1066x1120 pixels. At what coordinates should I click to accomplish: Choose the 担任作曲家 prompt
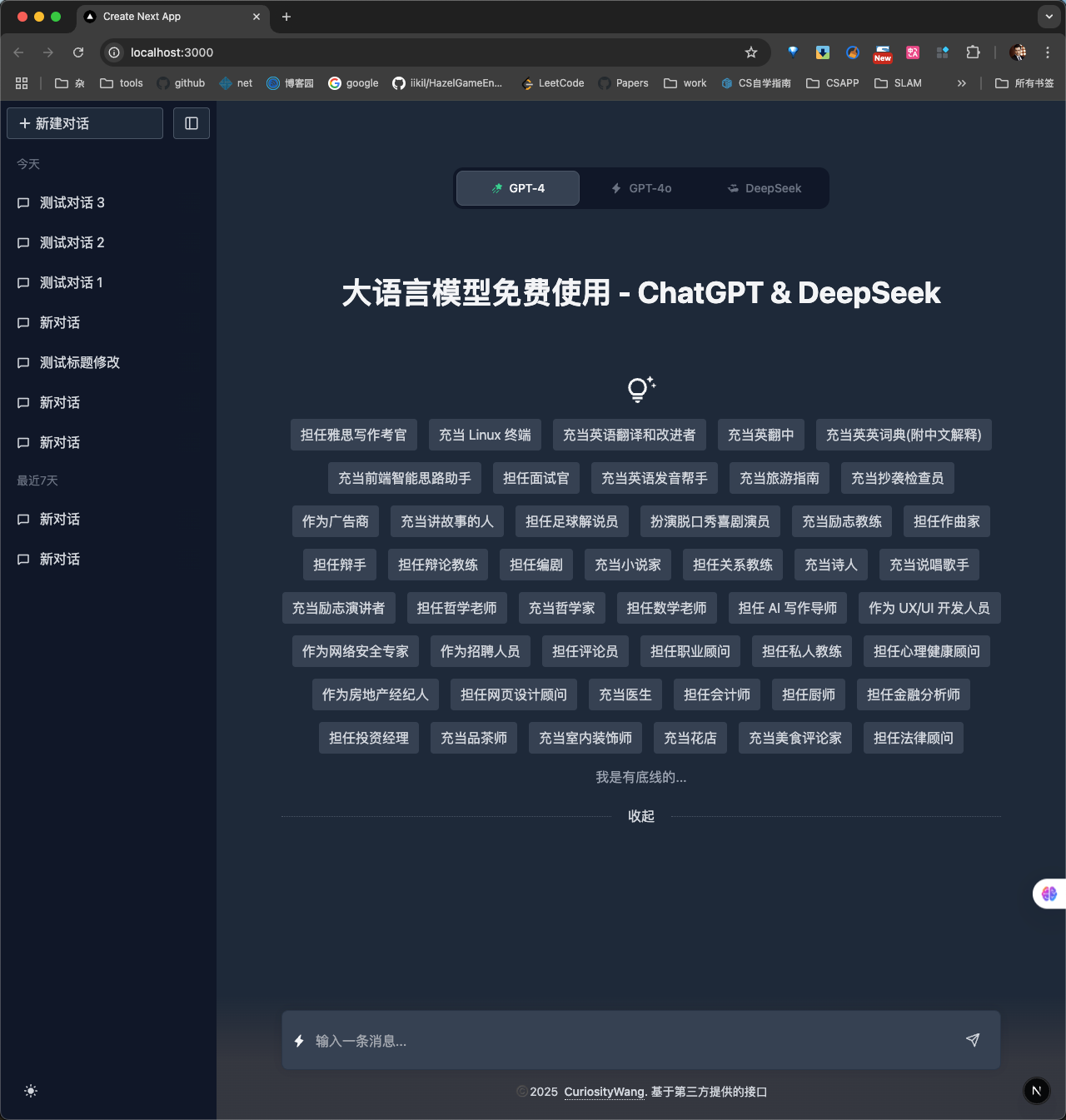click(947, 521)
